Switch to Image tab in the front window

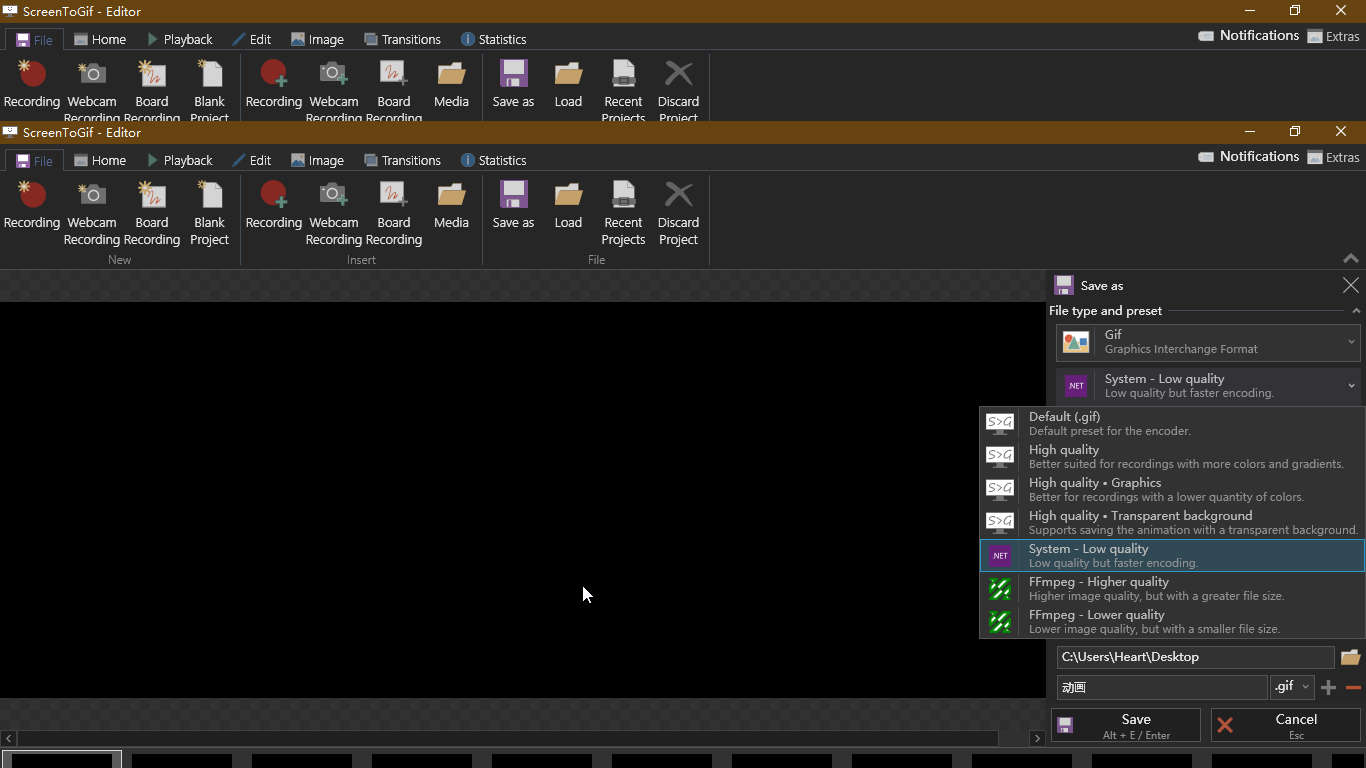click(318, 160)
